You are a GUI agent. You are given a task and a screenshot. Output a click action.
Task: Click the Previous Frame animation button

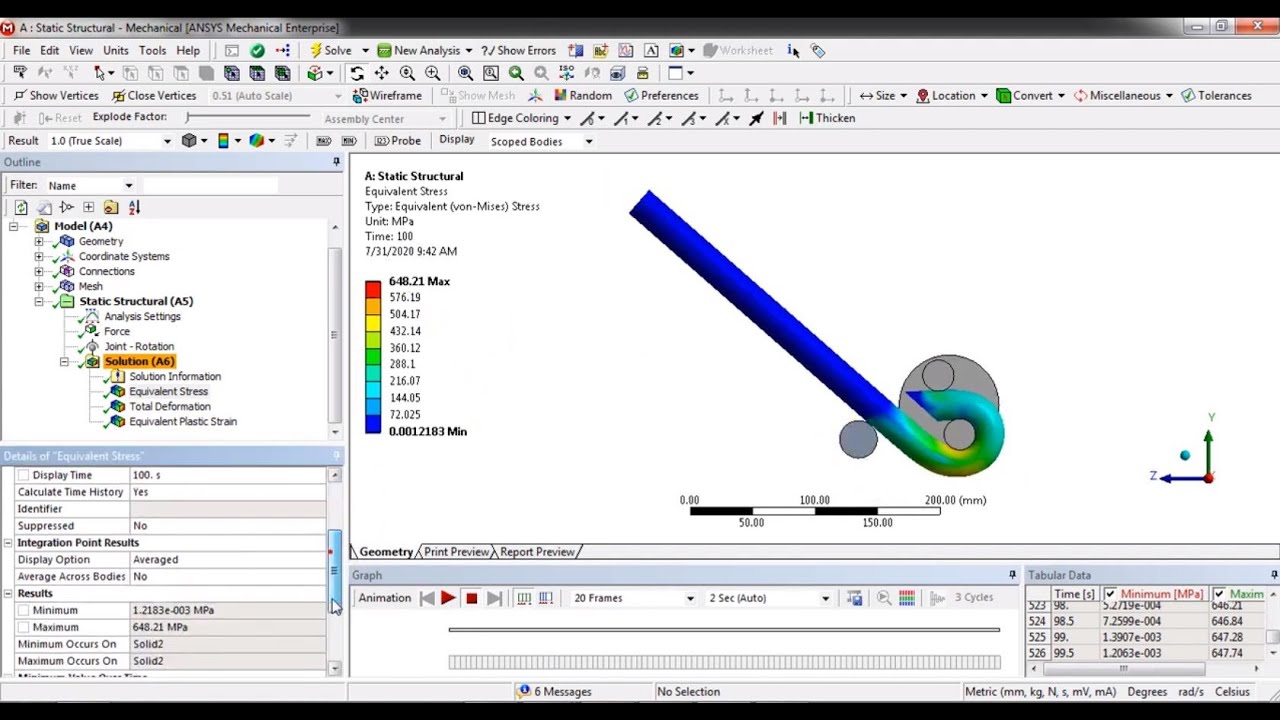click(427, 598)
